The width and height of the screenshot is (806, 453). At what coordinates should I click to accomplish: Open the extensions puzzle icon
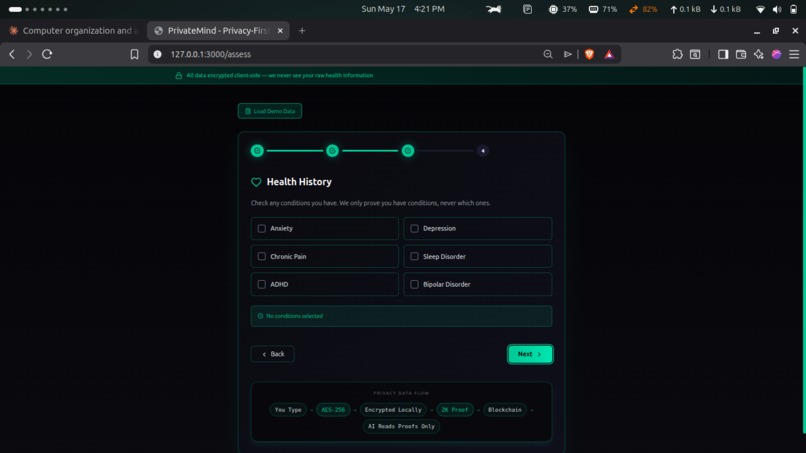pyautogui.click(x=677, y=54)
